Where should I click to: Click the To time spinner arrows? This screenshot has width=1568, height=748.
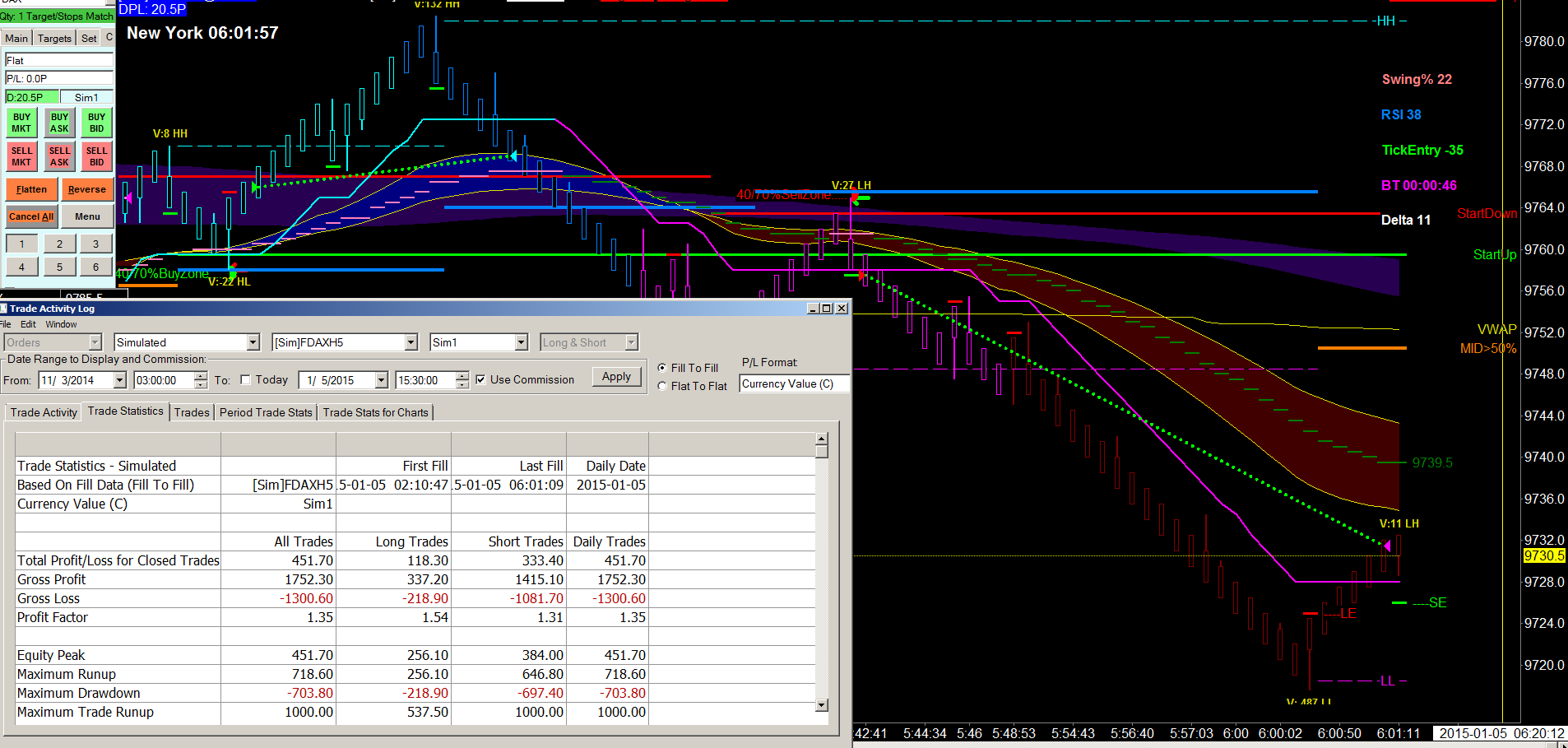pos(462,380)
